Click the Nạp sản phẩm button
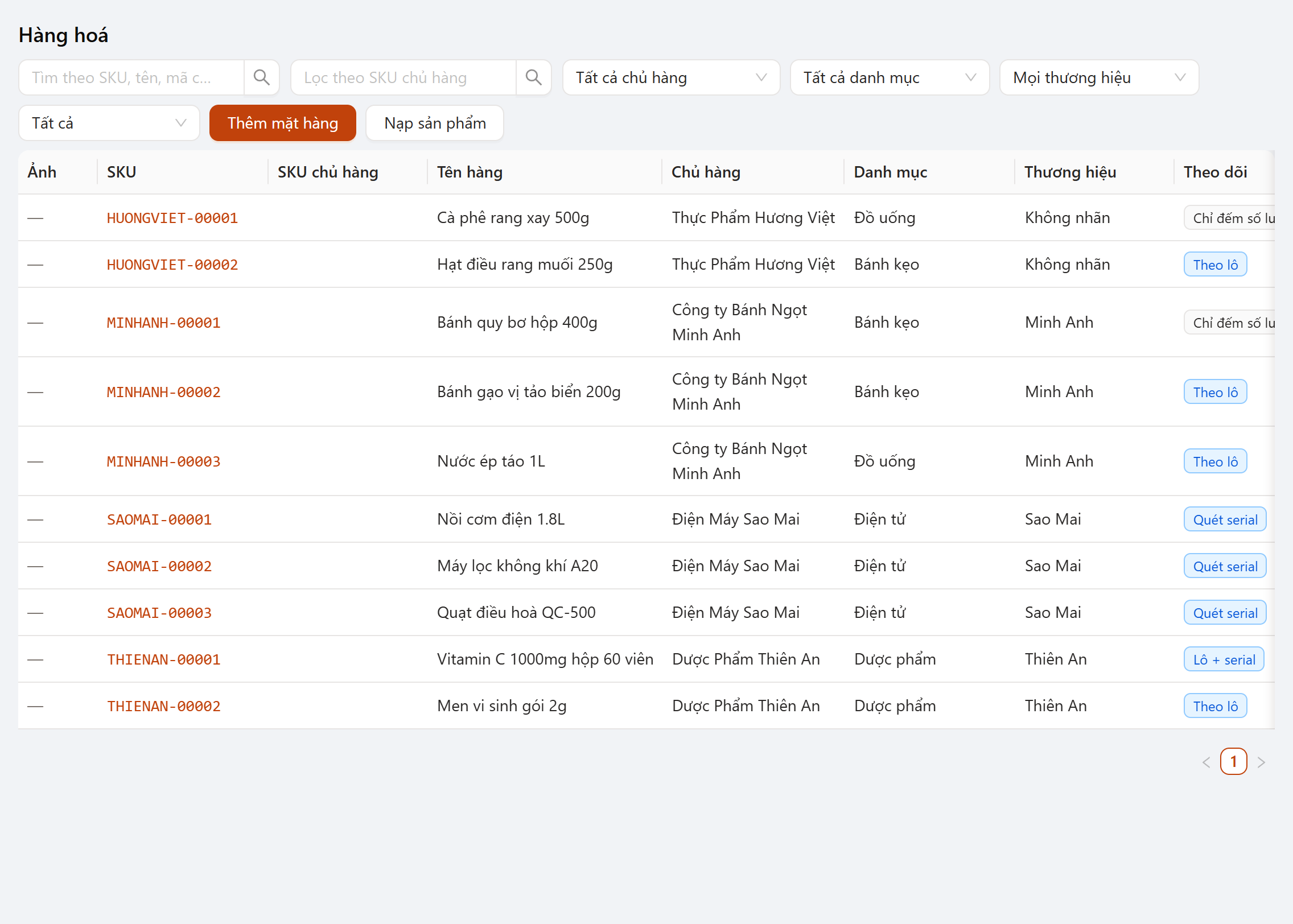Screen dimensions: 1293x924 pos(435,123)
